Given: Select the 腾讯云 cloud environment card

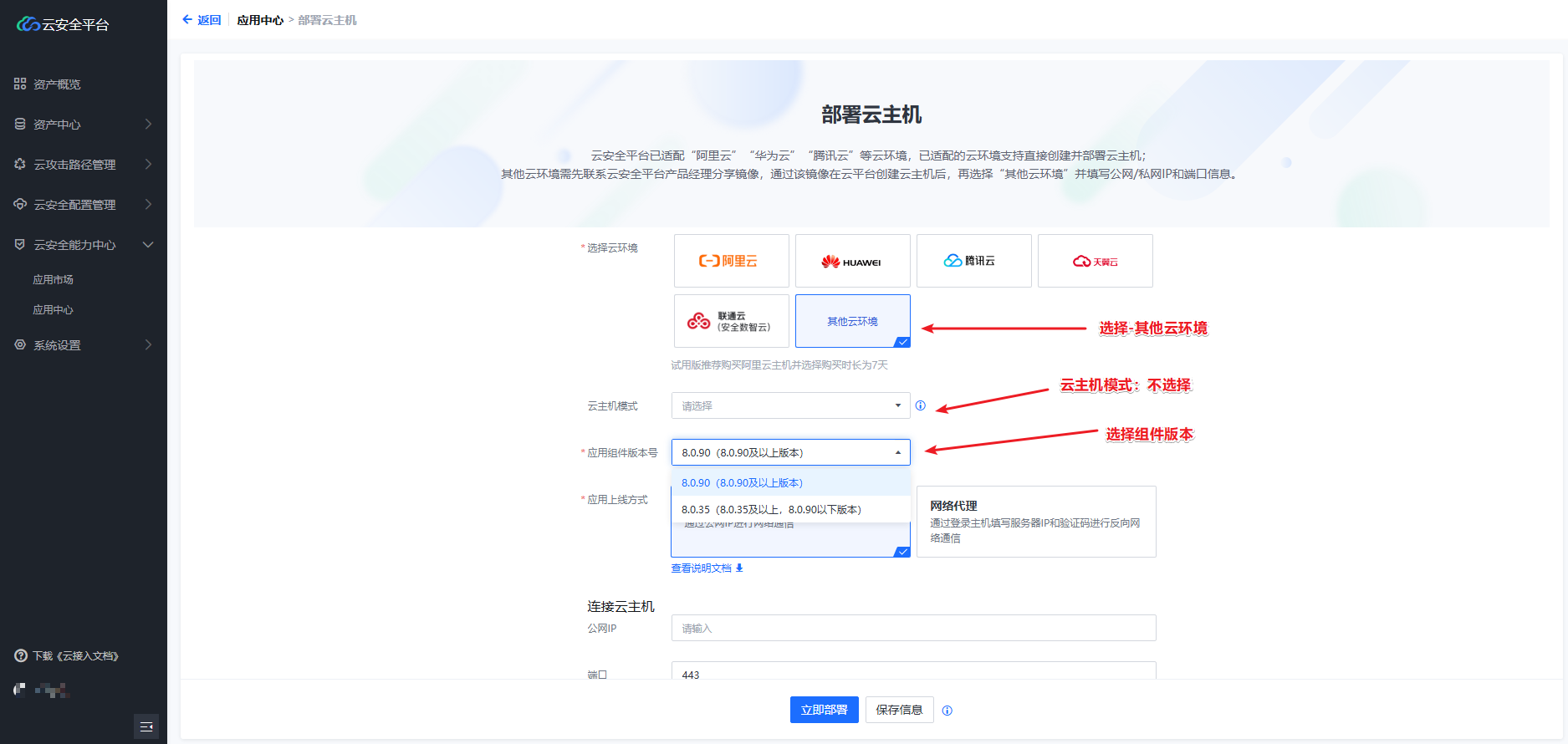Looking at the screenshot, I should click(973, 261).
